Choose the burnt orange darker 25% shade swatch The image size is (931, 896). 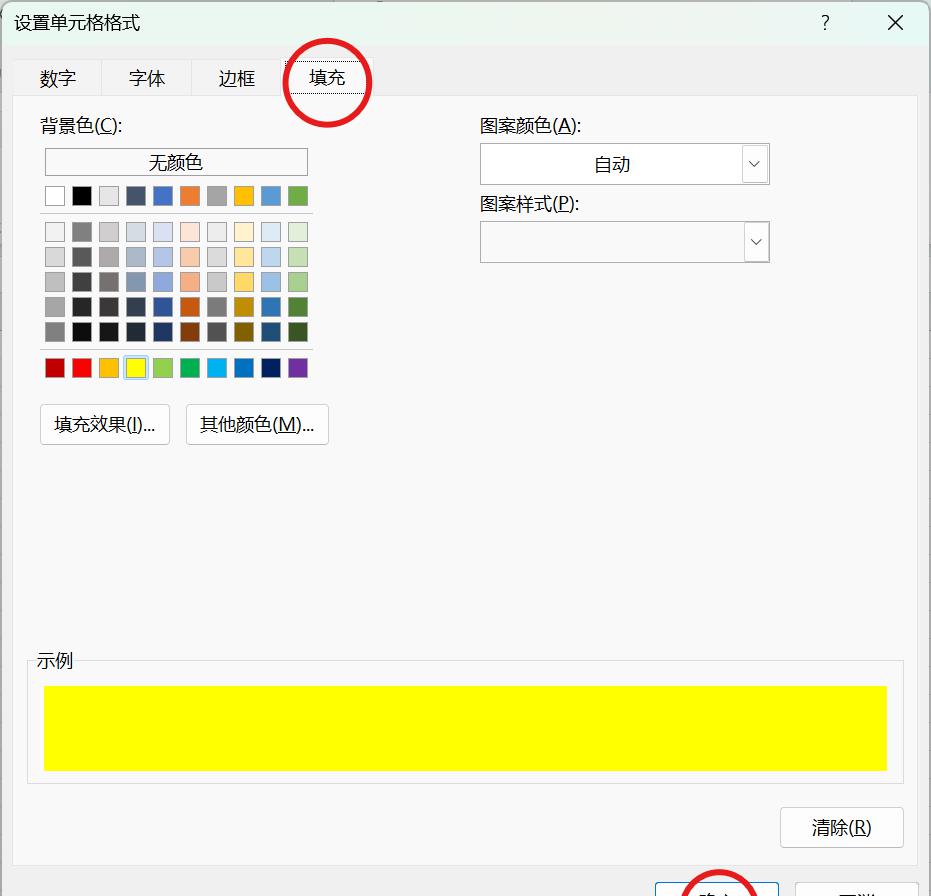(x=190, y=307)
